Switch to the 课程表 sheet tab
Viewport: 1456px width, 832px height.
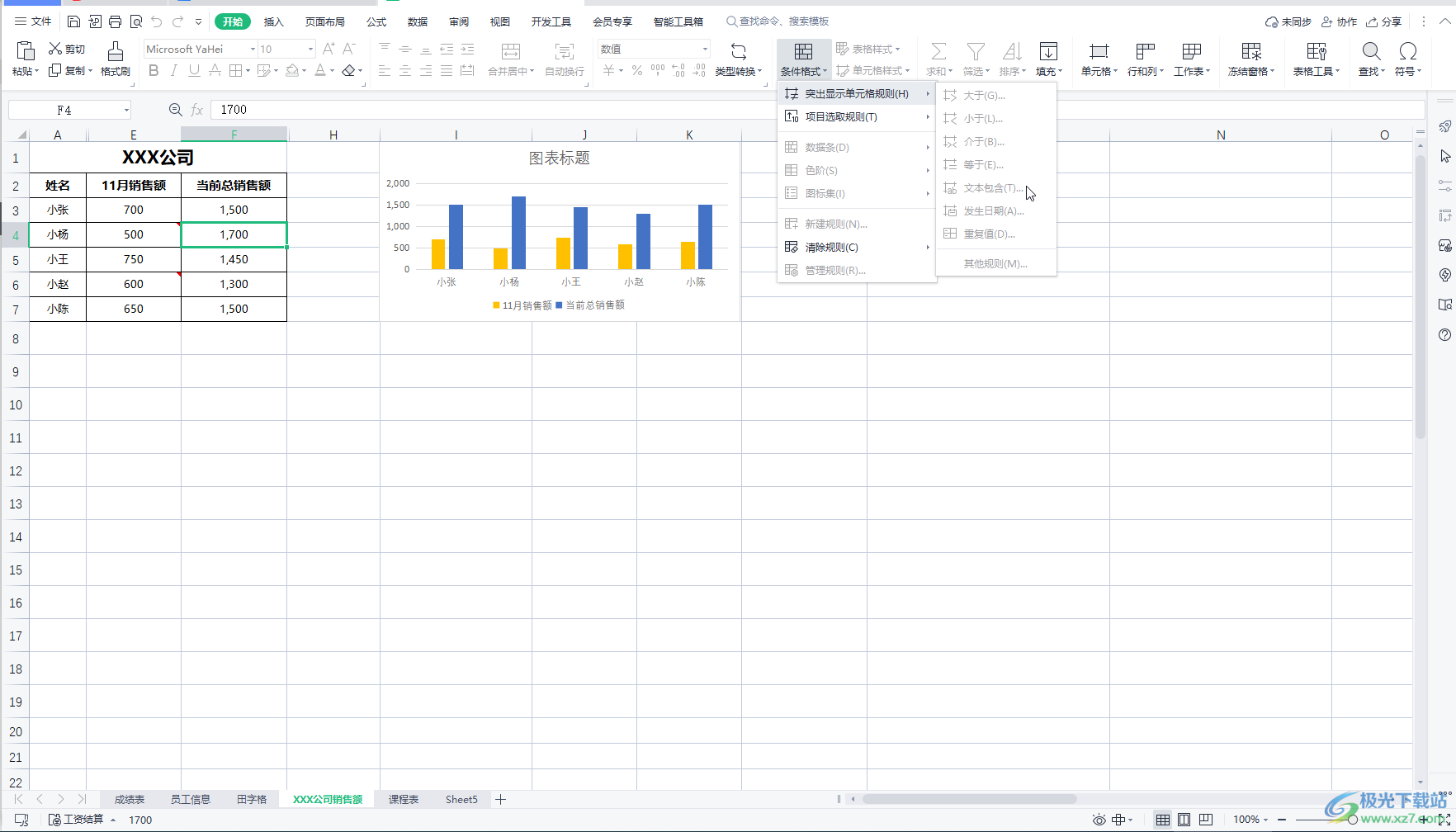pos(404,799)
